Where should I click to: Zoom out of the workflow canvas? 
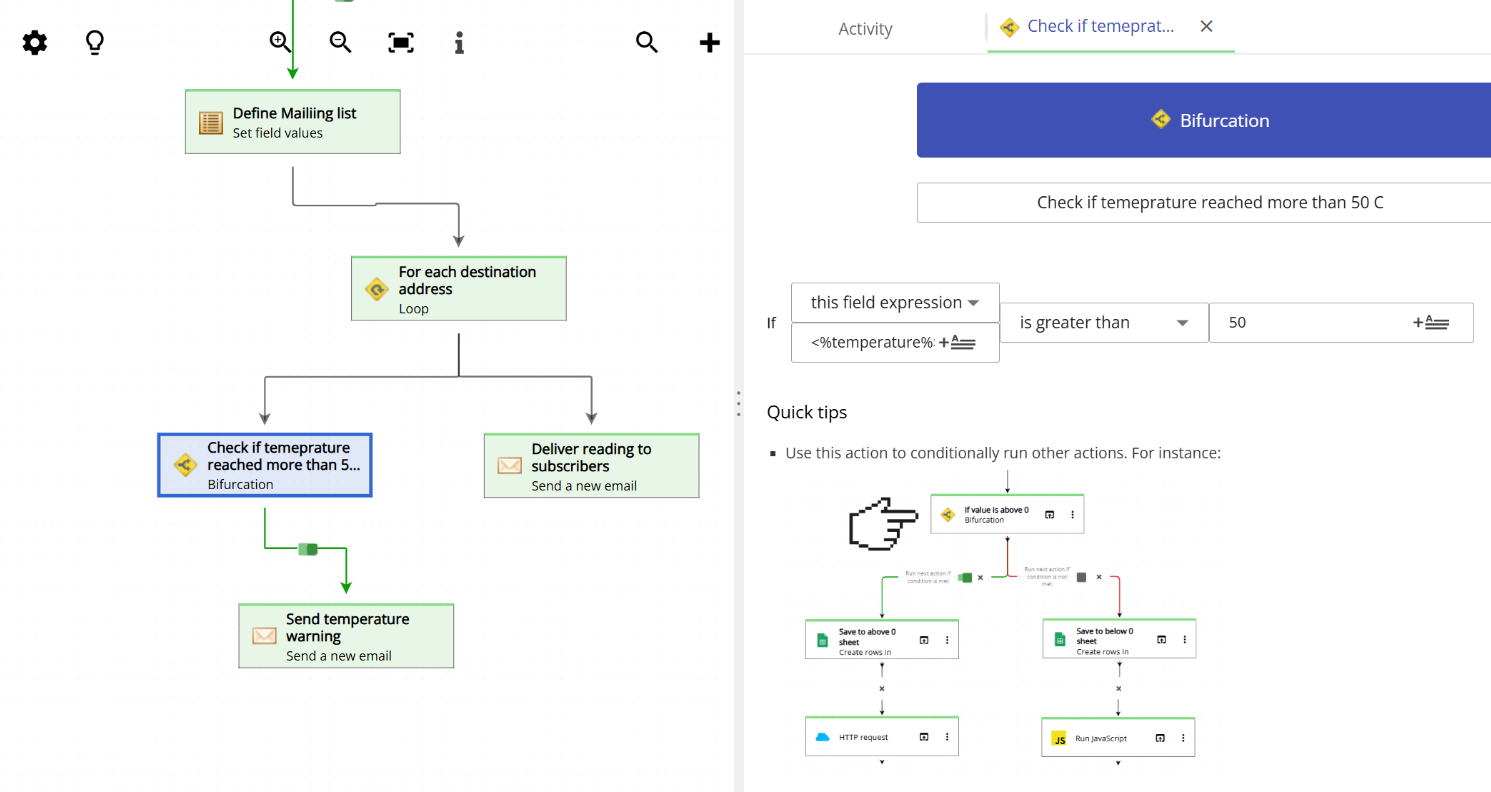coord(339,42)
